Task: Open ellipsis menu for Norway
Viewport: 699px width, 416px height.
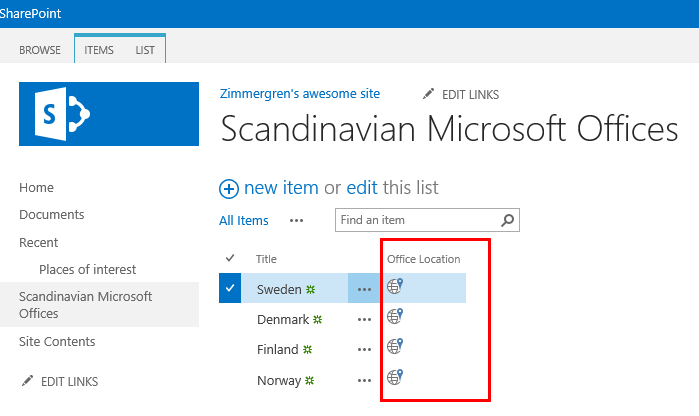Action: click(364, 380)
